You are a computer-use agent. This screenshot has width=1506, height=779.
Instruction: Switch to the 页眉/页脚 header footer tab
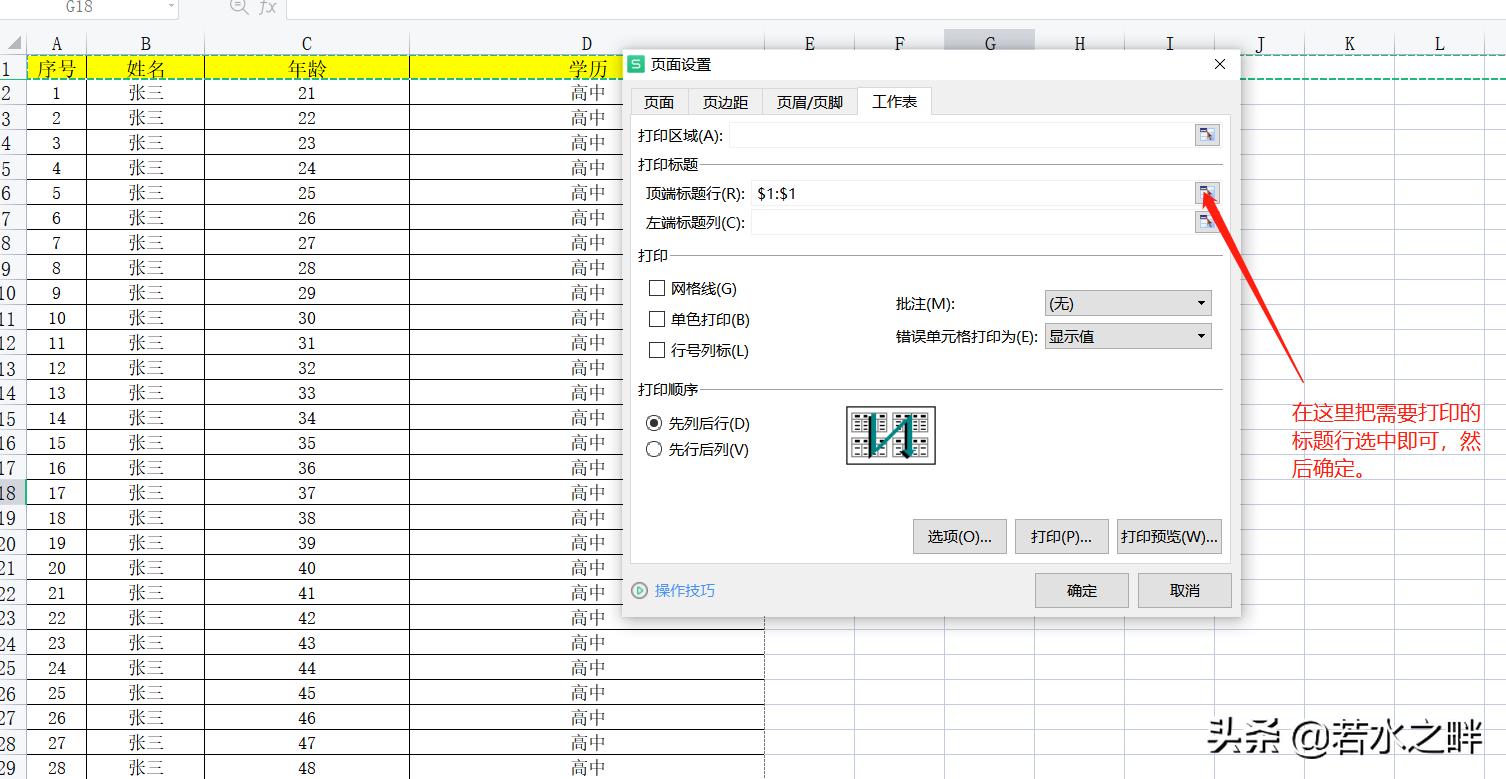[808, 101]
